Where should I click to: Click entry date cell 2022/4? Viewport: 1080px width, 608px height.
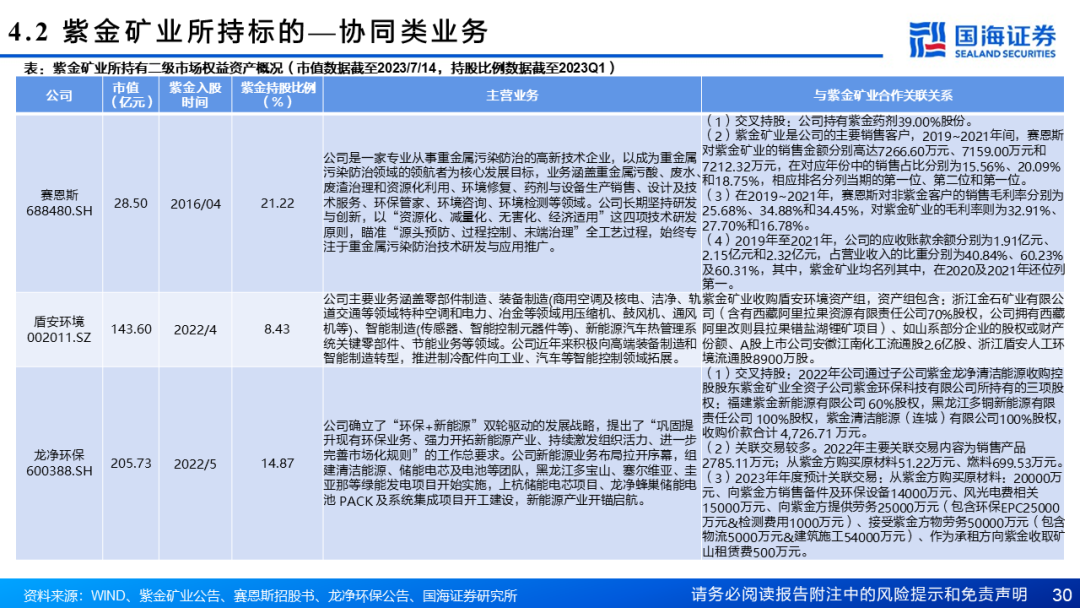tap(195, 330)
